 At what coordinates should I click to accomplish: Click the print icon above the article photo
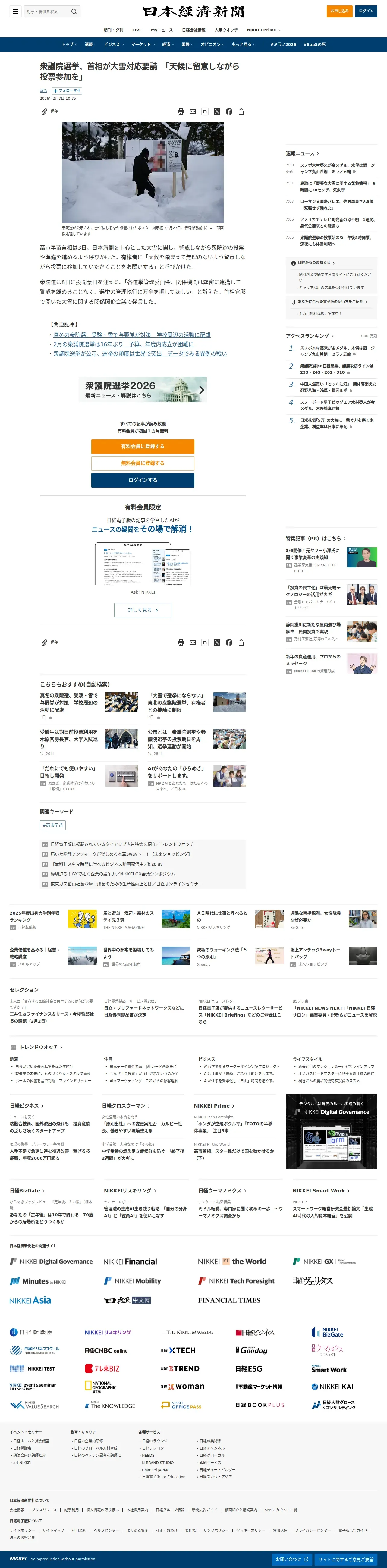(x=181, y=112)
